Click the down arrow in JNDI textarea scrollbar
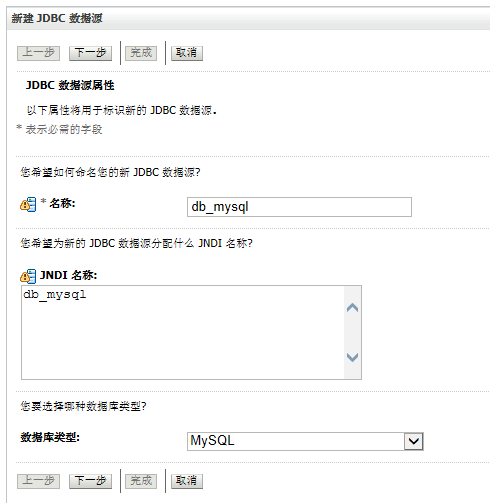This screenshot has width=490, height=503. (352, 357)
